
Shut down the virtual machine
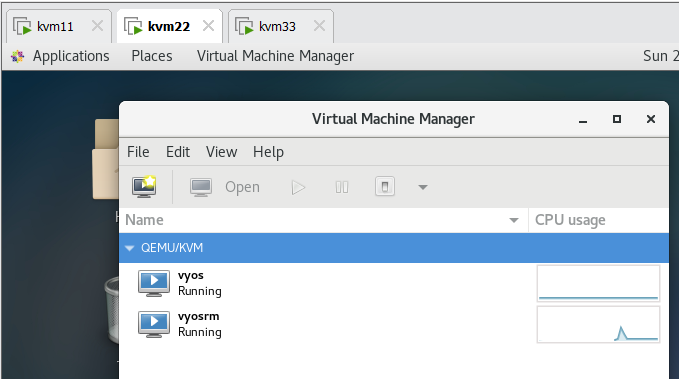(385, 187)
